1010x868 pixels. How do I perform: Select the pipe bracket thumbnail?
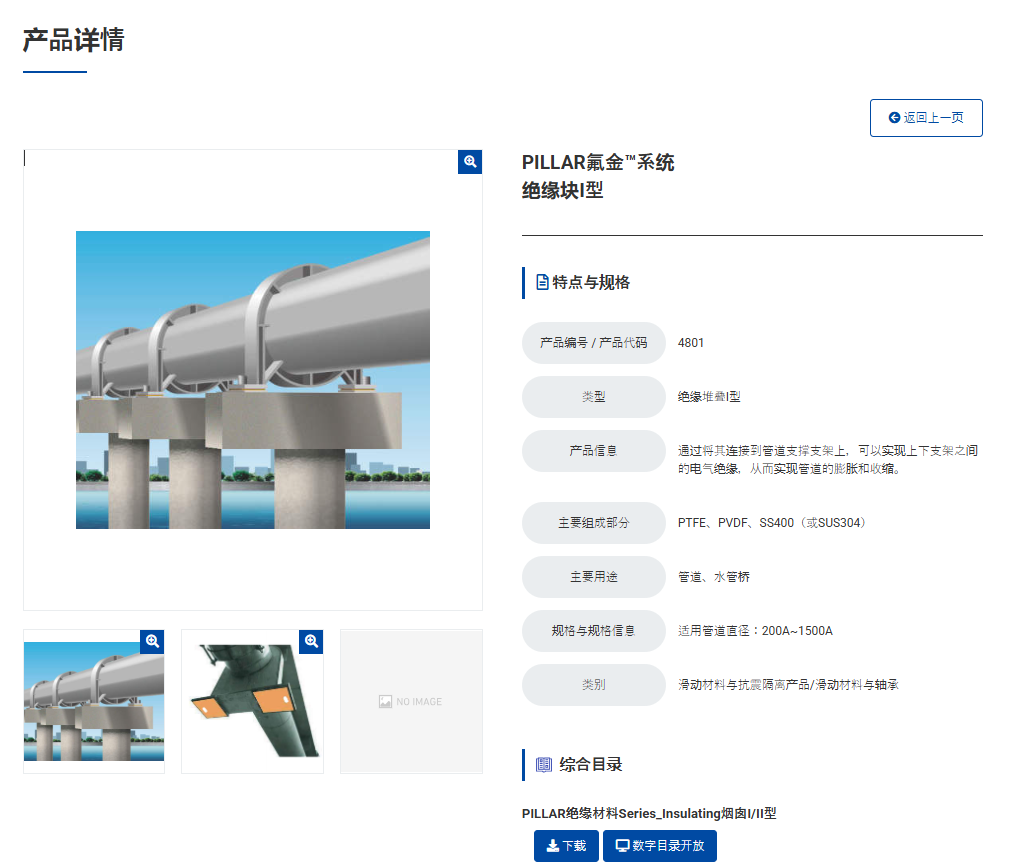pyautogui.click(x=252, y=701)
